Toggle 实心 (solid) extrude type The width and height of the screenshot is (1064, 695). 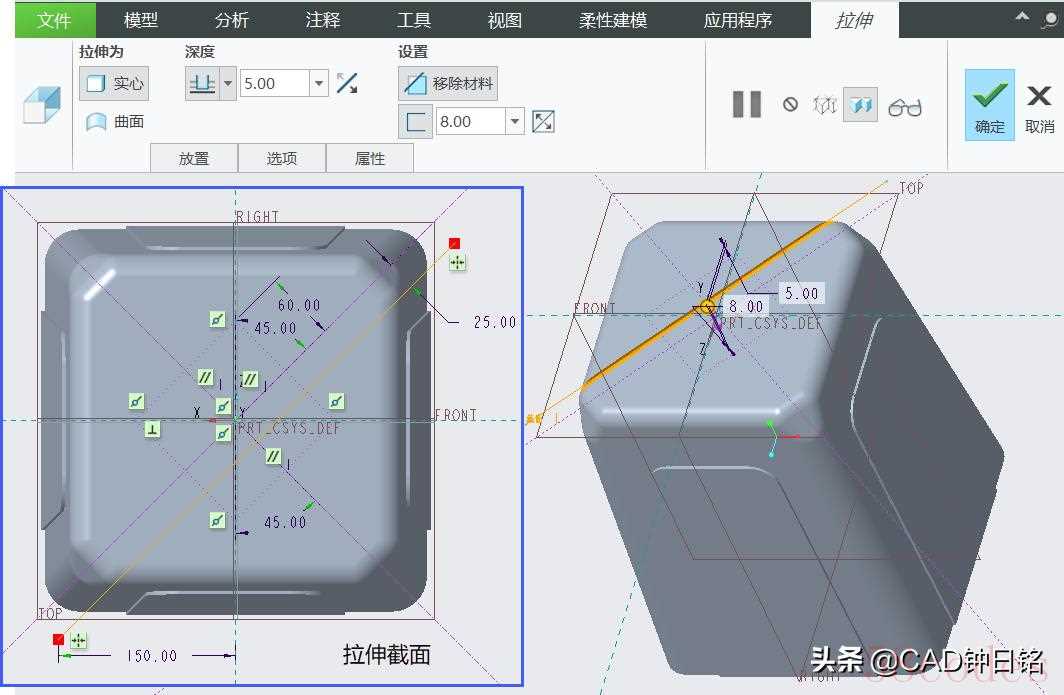tap(114, 84)
